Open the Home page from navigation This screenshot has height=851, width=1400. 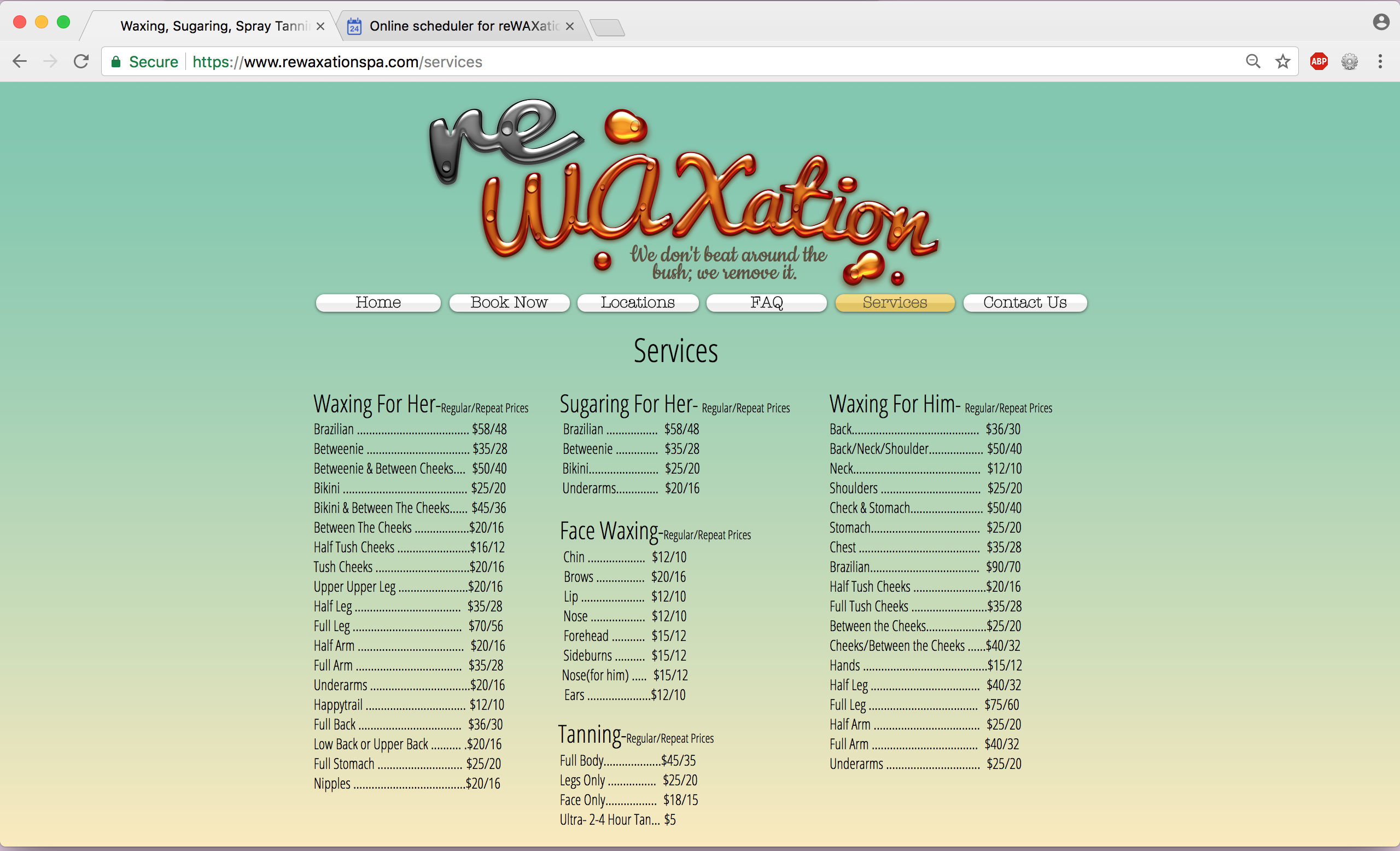click(378, 303)
